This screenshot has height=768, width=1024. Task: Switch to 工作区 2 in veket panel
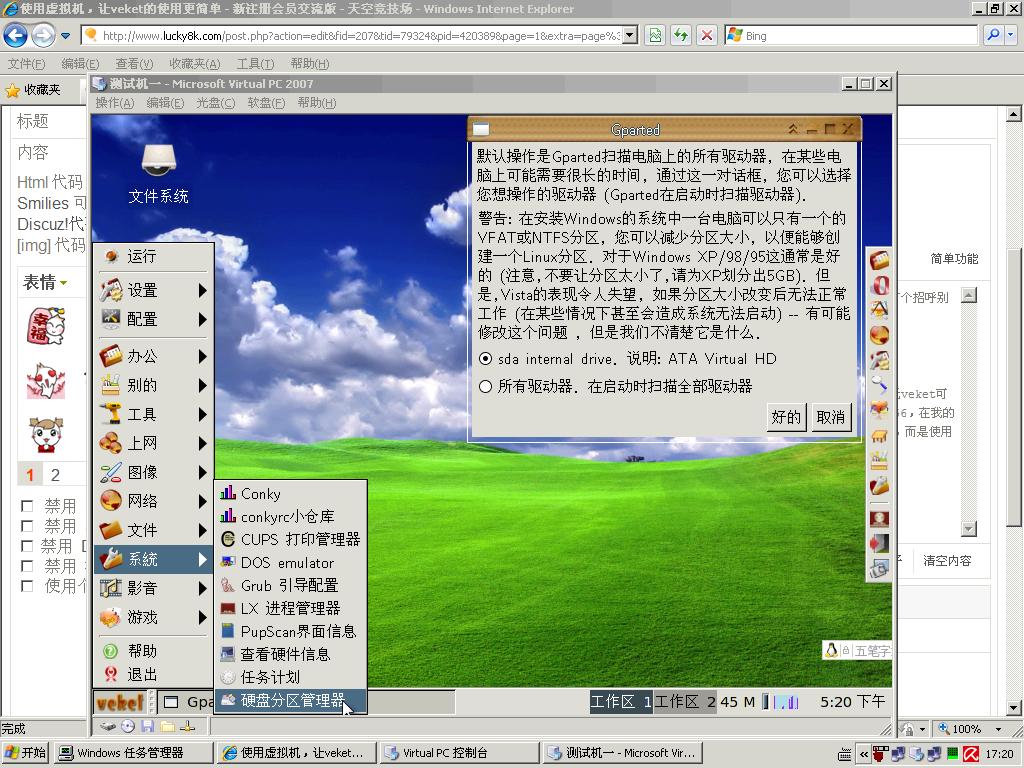(686, 702)
